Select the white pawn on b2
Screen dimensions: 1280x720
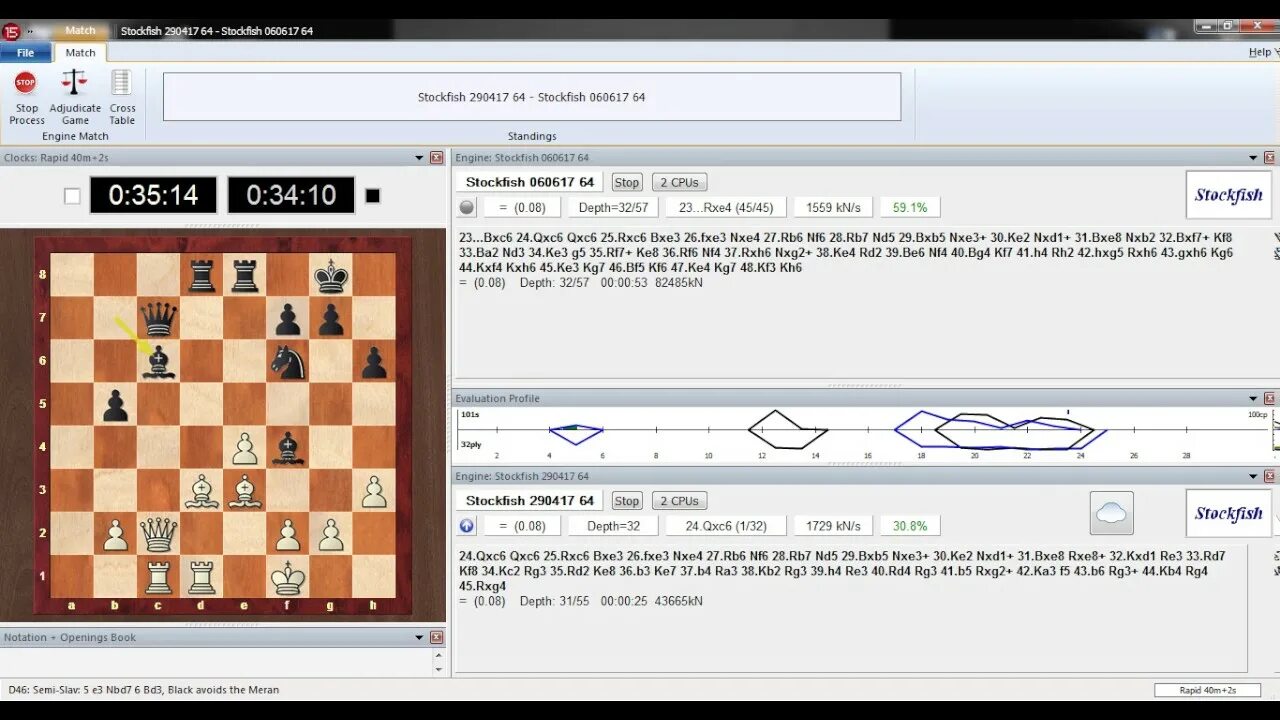point(116,534)
